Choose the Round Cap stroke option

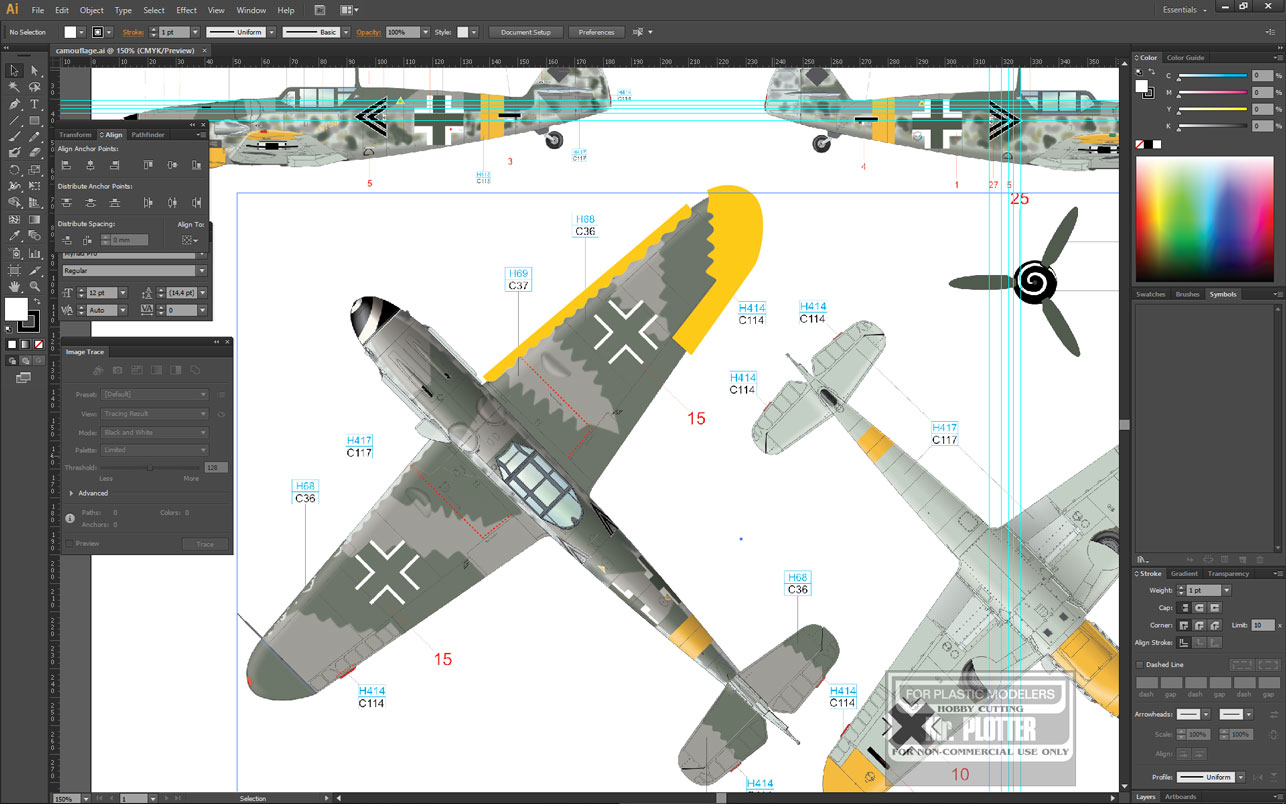[x=1199, y=608]
